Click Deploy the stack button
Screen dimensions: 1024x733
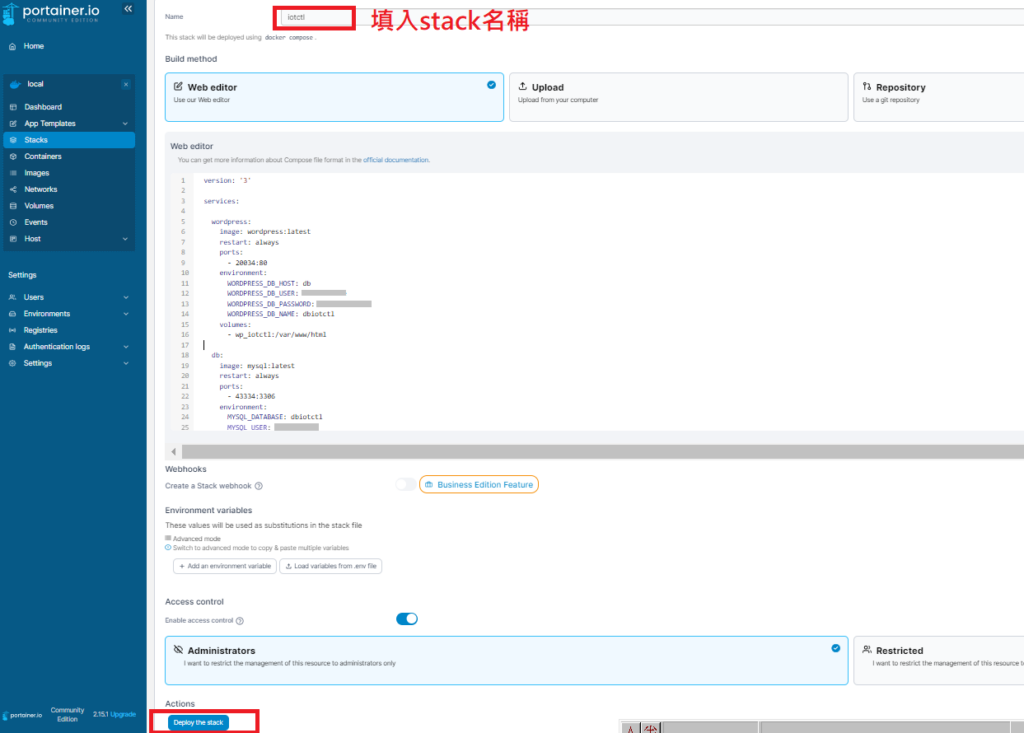(198, 722)
